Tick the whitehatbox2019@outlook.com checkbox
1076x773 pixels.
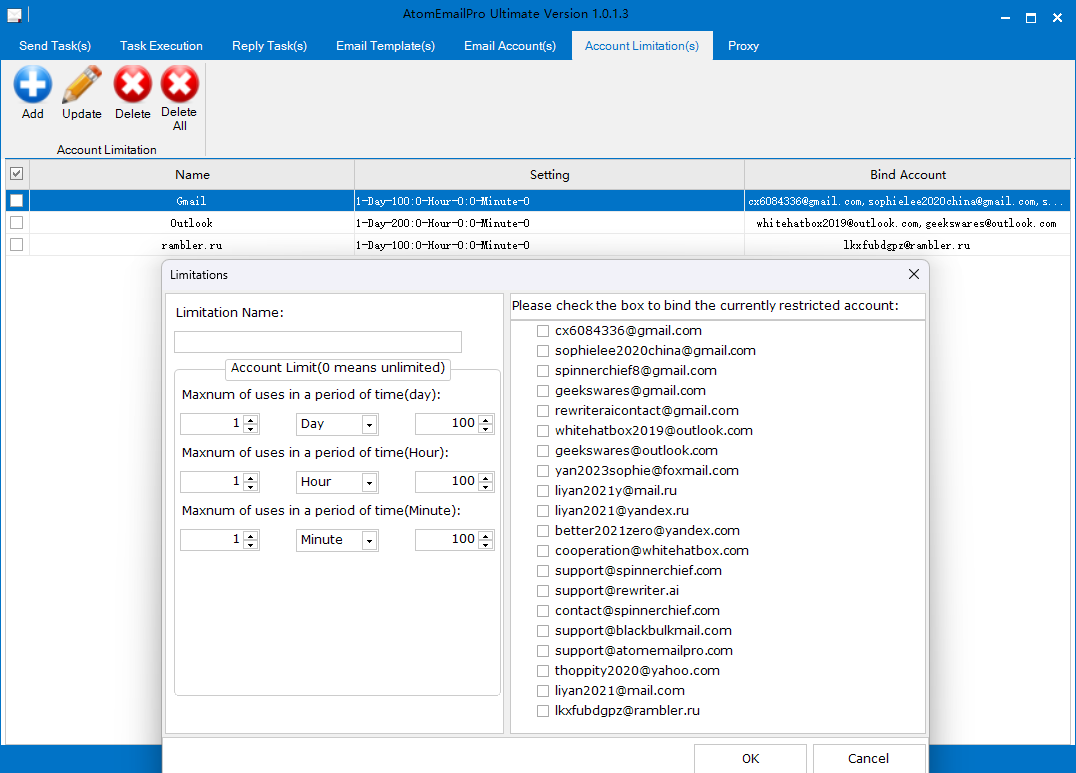point(543,431)
